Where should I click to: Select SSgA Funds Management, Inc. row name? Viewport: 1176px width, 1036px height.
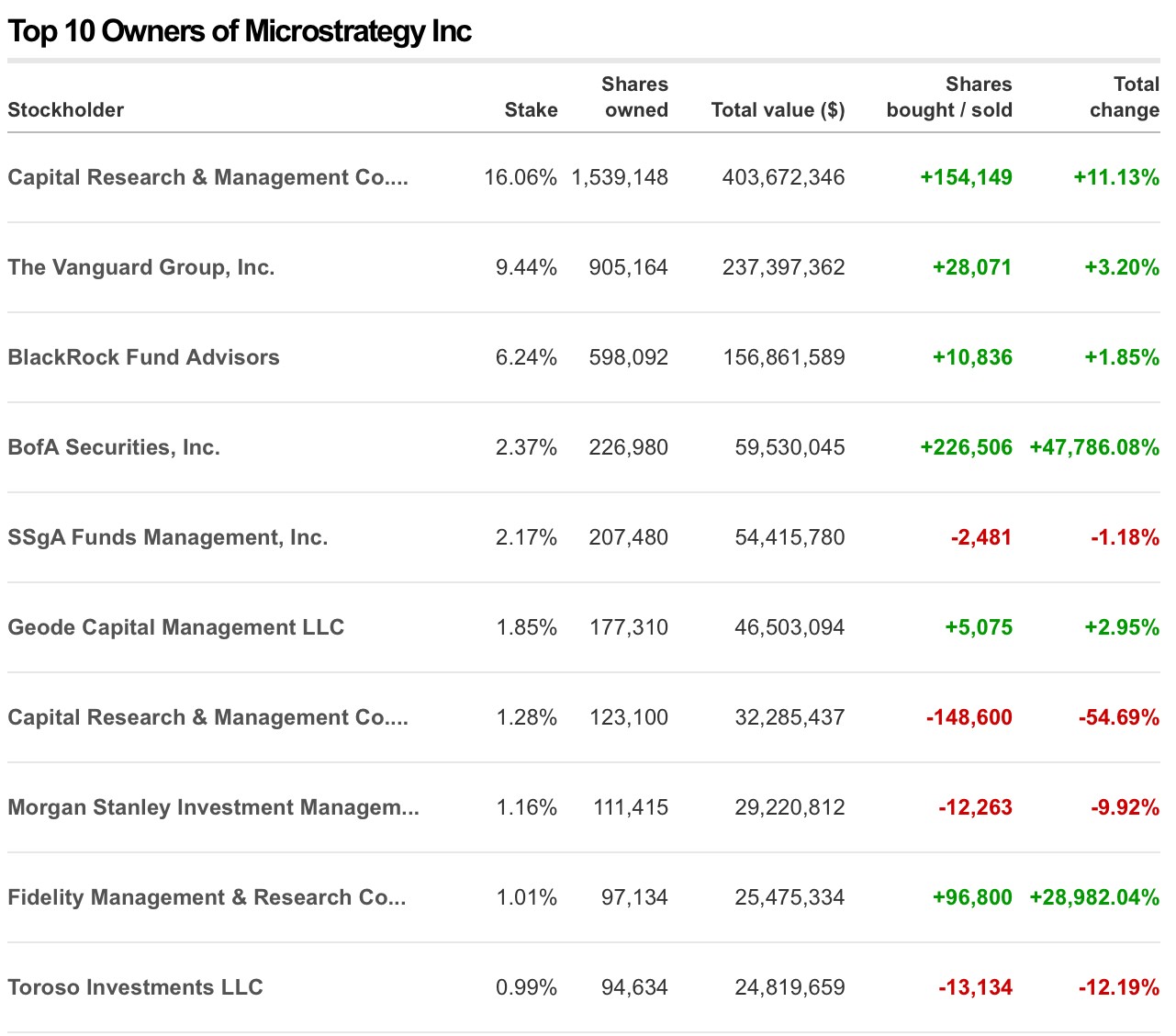167,537
